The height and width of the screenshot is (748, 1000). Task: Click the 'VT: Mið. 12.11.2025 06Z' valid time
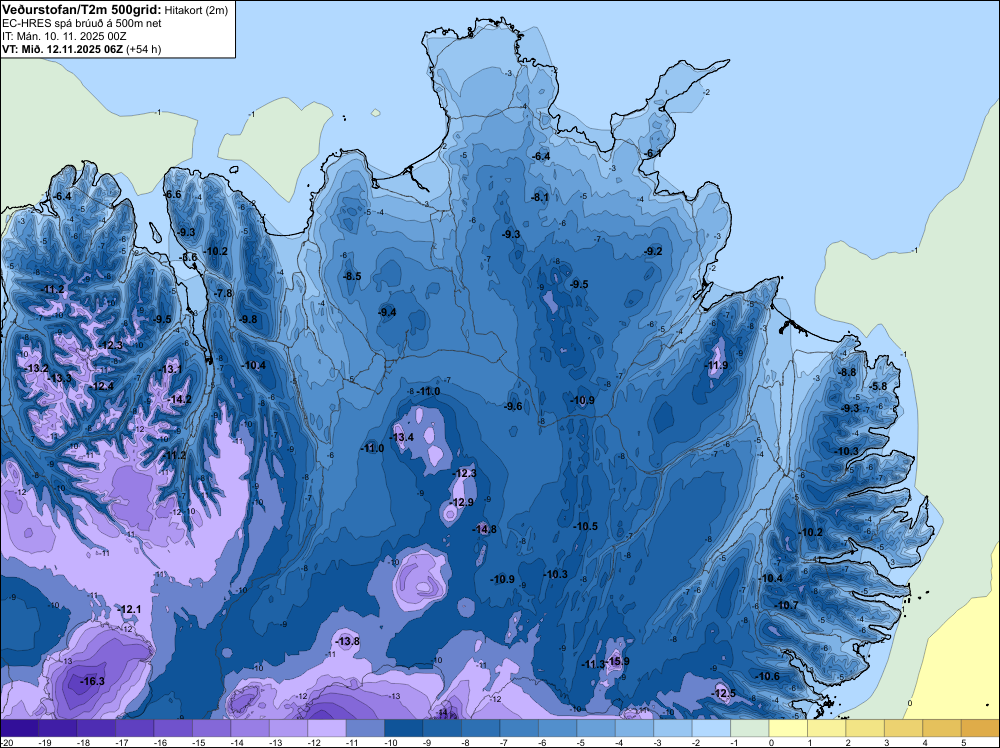click(x=62, y=49)
